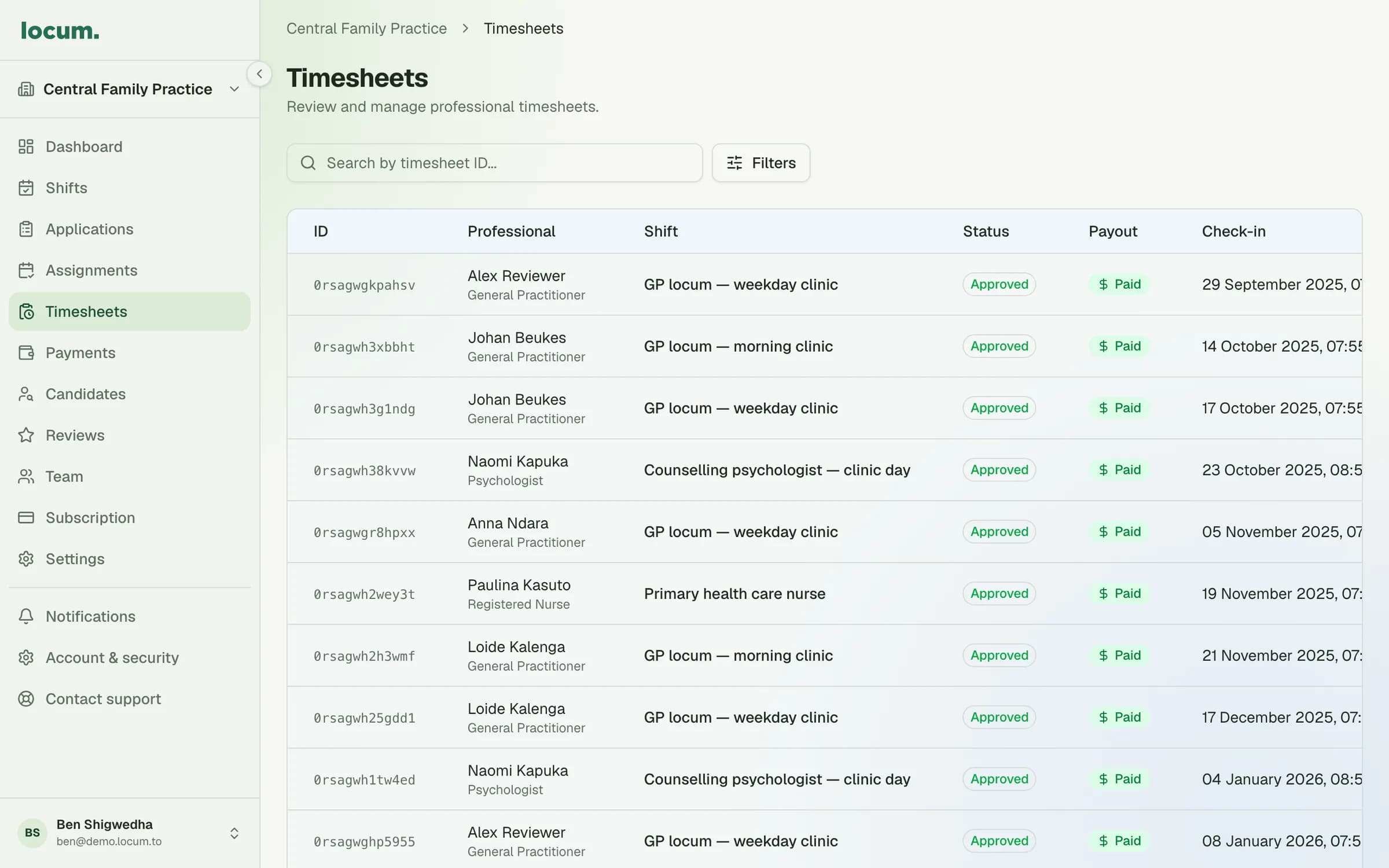The width and height of the screenshot is (1389, 868).
Task: Go to Shifts in the sidebar
Action: click(129, 188)
